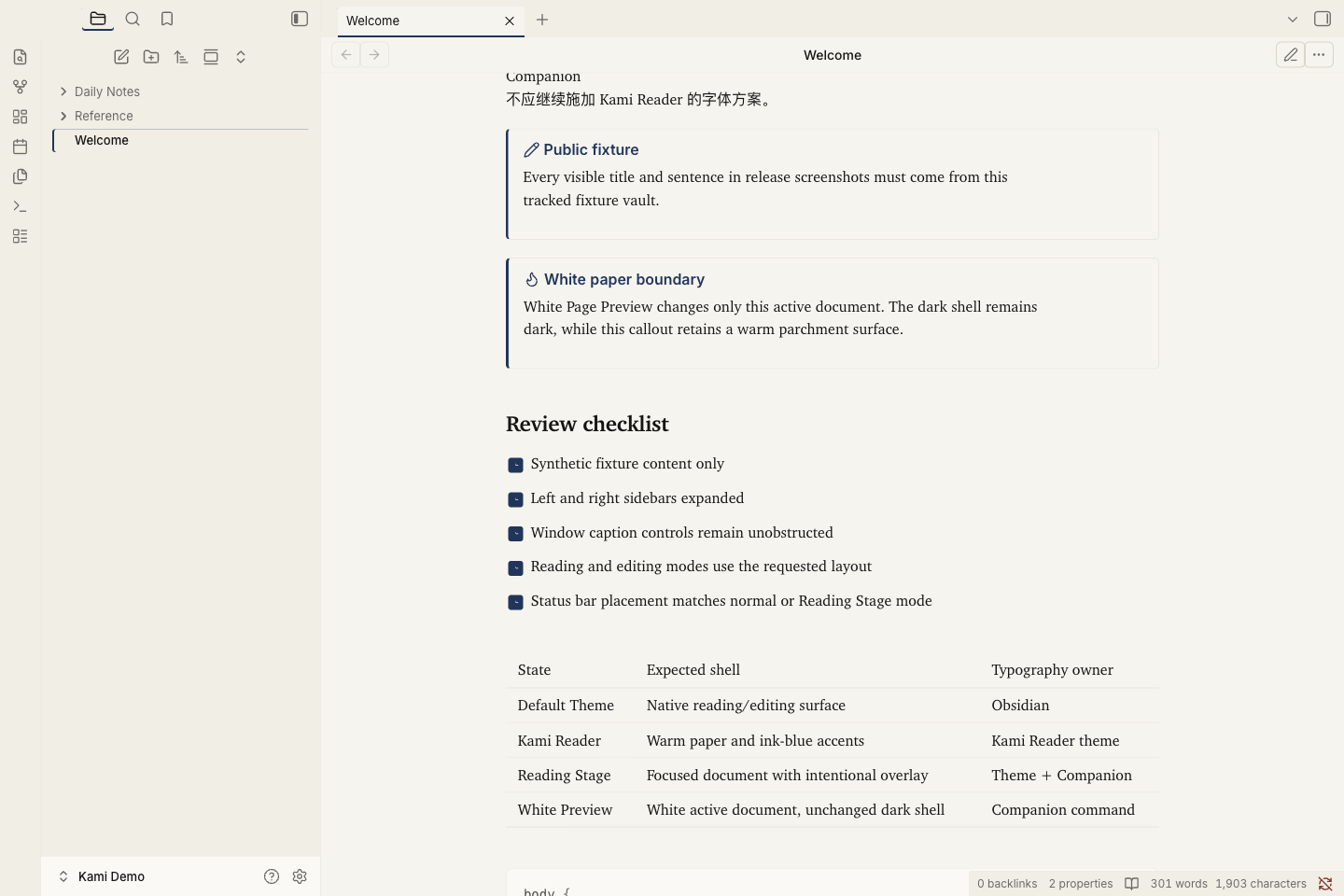This screenshot has height=896, width=1344.
Task: Open the help icon
Action: (x=272, y=876)
